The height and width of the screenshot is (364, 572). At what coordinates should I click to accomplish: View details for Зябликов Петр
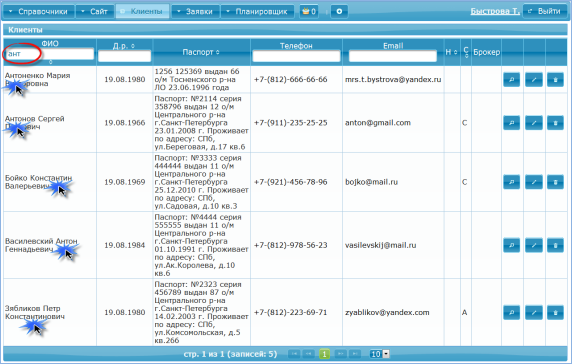(511, 313)
